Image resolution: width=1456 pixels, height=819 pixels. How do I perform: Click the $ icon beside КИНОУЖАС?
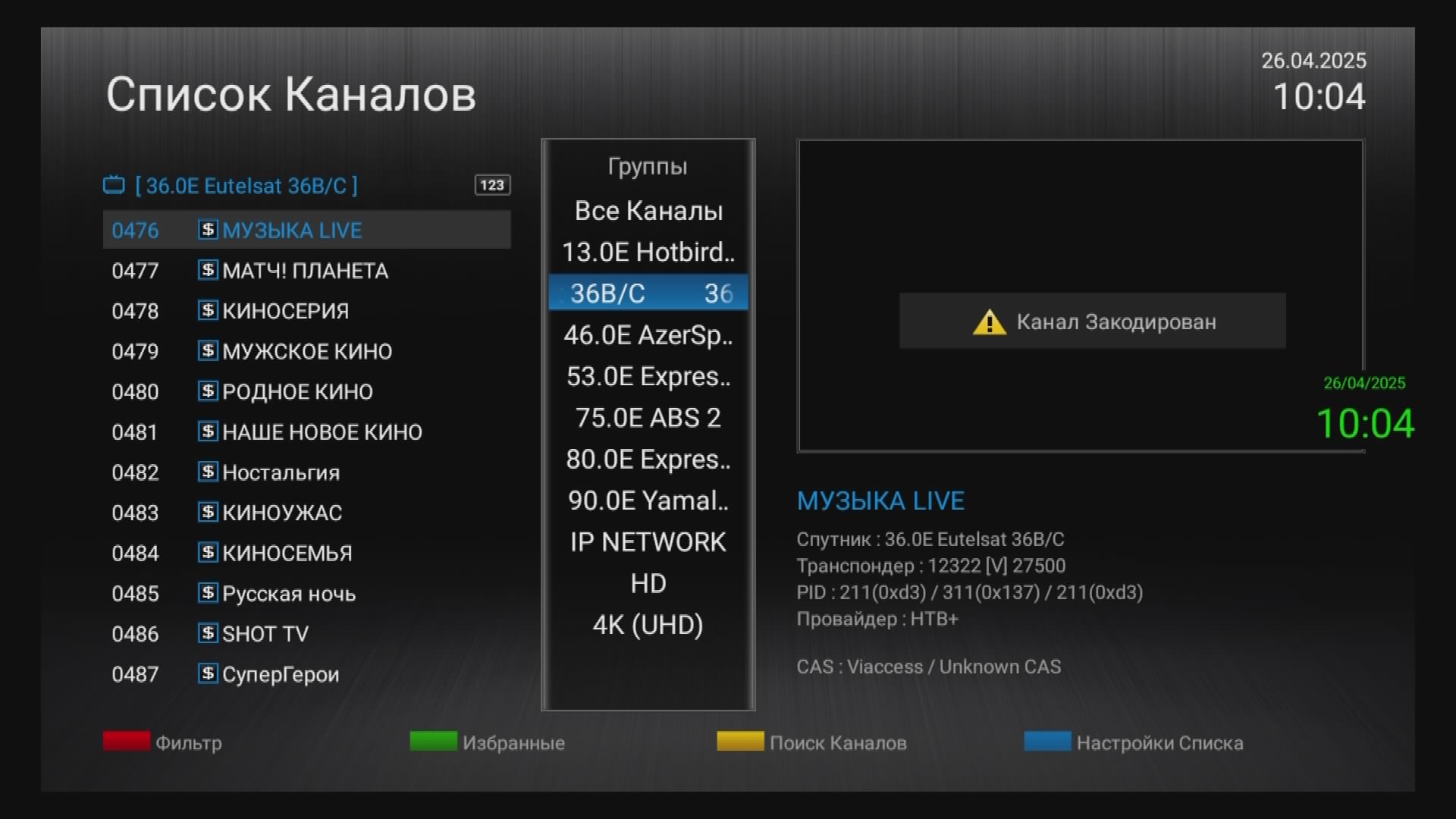(x=208, y=512)
